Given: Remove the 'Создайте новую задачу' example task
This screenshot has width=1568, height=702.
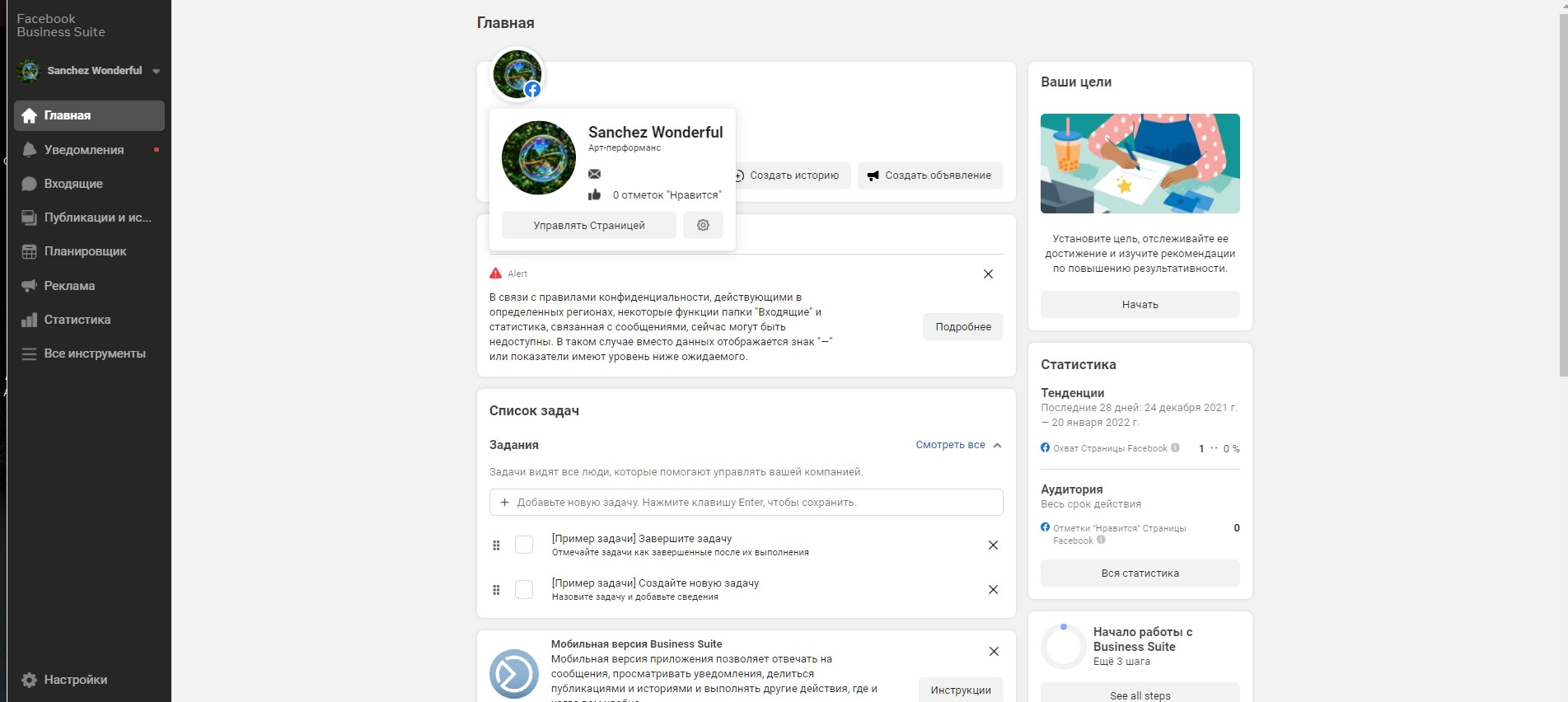Looking at the screenshot, I should coord(993,590).
